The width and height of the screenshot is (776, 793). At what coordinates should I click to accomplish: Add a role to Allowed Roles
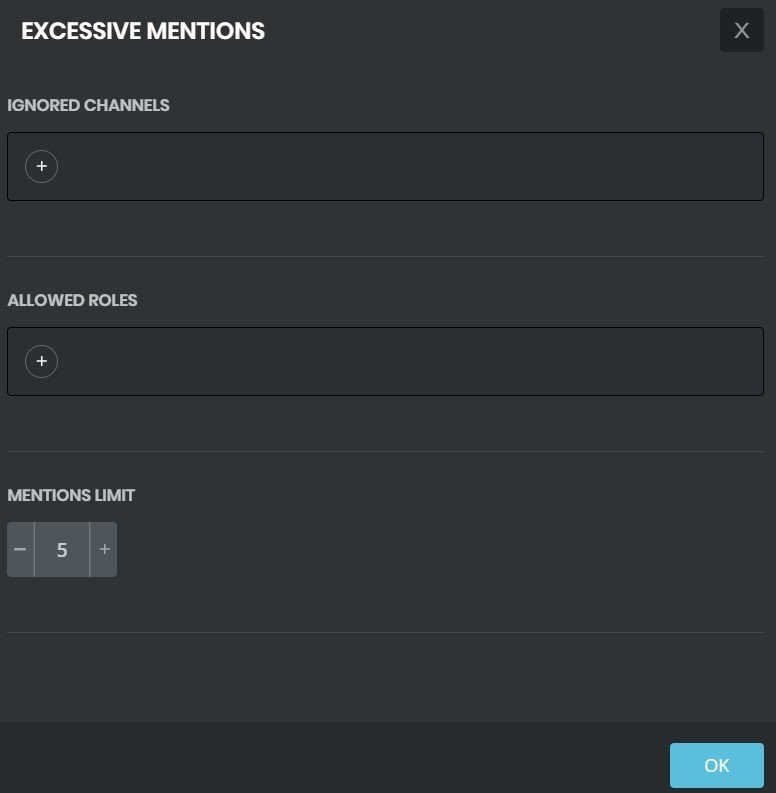pos(41,361)
